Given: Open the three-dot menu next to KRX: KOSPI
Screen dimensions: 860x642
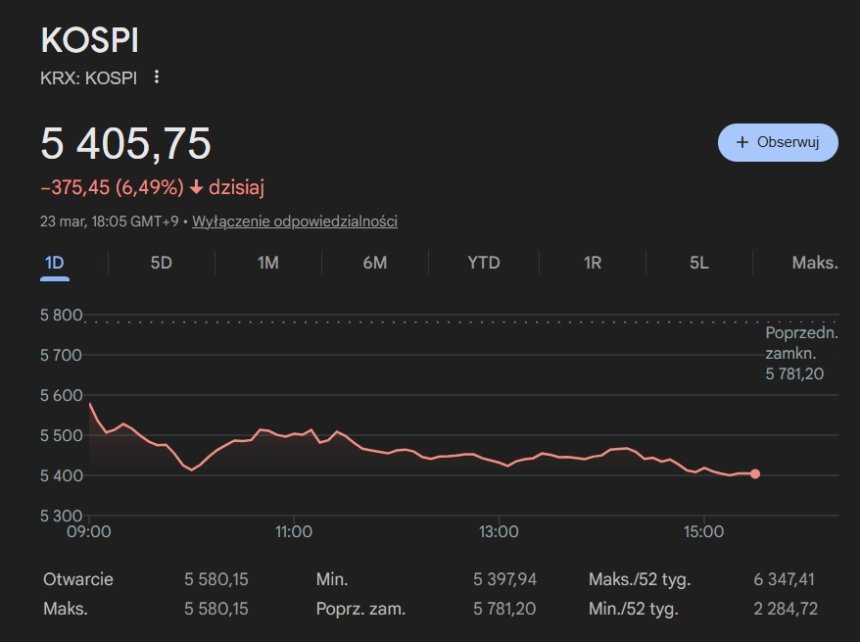Looking at the screenshot, I should coord(156,77).
